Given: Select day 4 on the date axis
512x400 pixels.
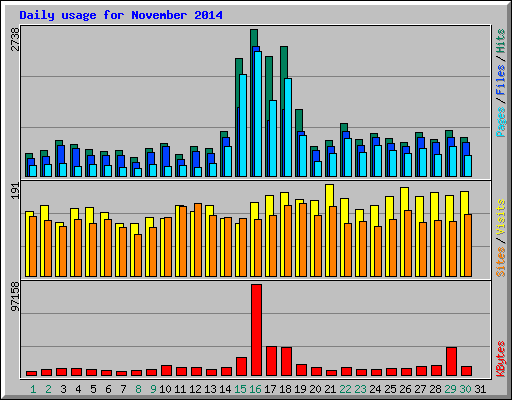Looking at the screenshot, I should click(78, 389).
